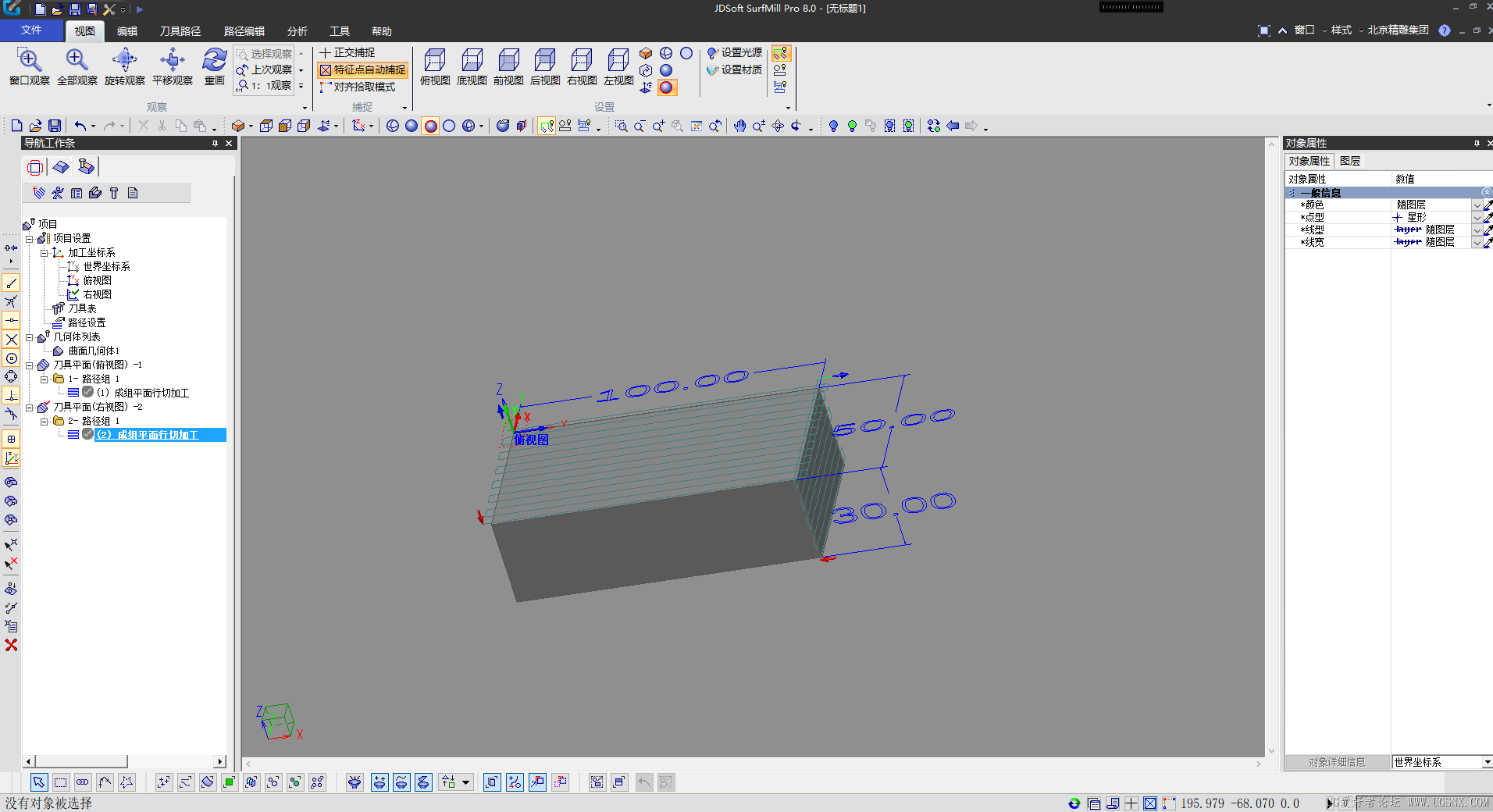Select 曲面几何体1 in the tree
1493x812 pixels.
click(x=94, y=351)
